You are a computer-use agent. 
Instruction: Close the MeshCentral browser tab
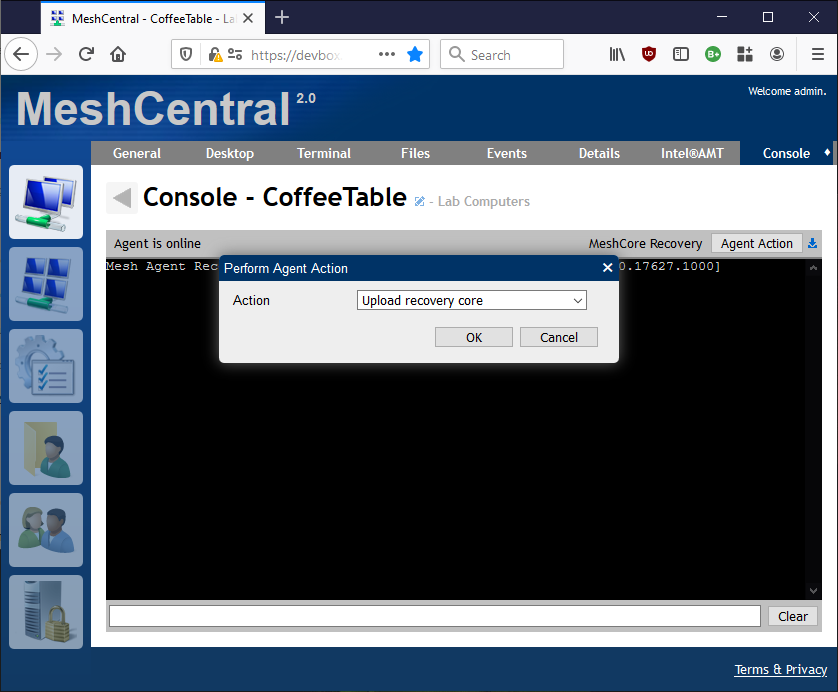248,18
